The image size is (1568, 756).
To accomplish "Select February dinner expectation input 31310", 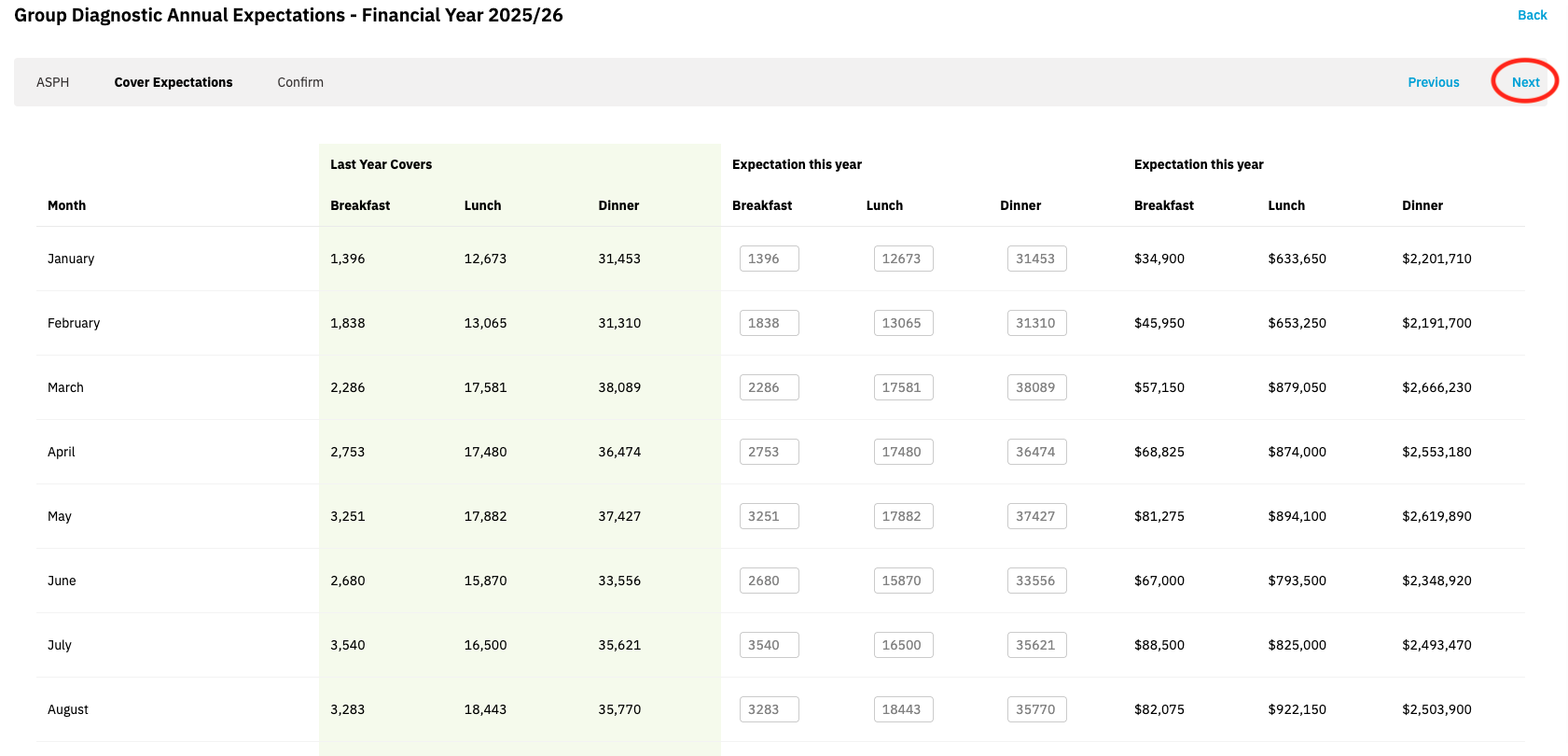I will tap(1036, 323).
